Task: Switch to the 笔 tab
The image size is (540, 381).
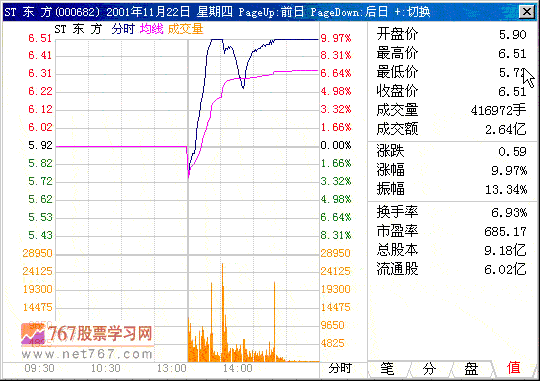Action: pos(388,369)
